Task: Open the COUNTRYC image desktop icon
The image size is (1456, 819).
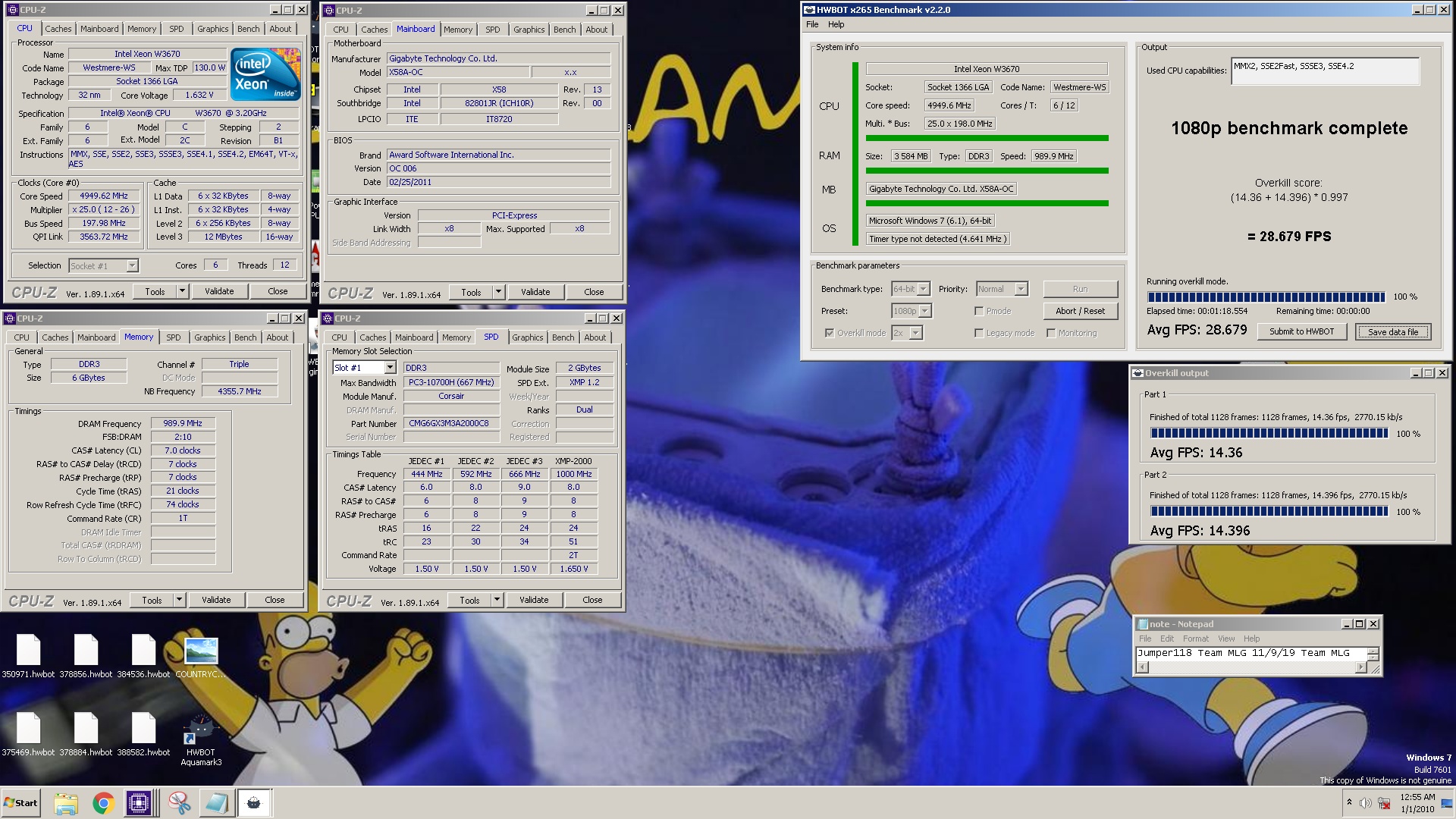Action: [x=201, y=657]
